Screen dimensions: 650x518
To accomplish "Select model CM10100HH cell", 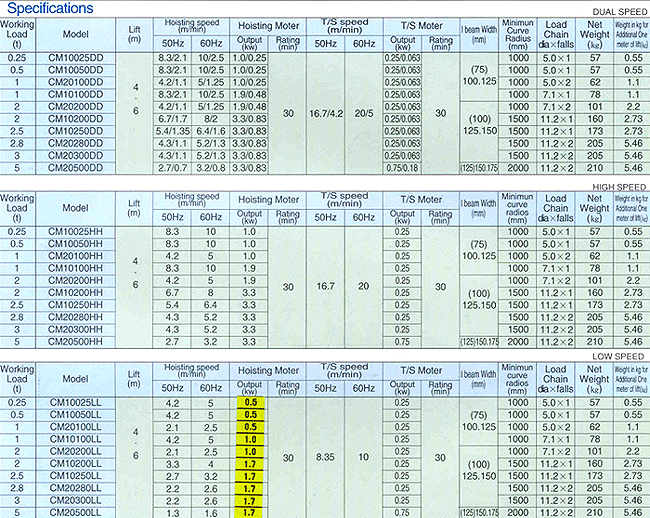I will pyautogui.click(x=75, y=268).
